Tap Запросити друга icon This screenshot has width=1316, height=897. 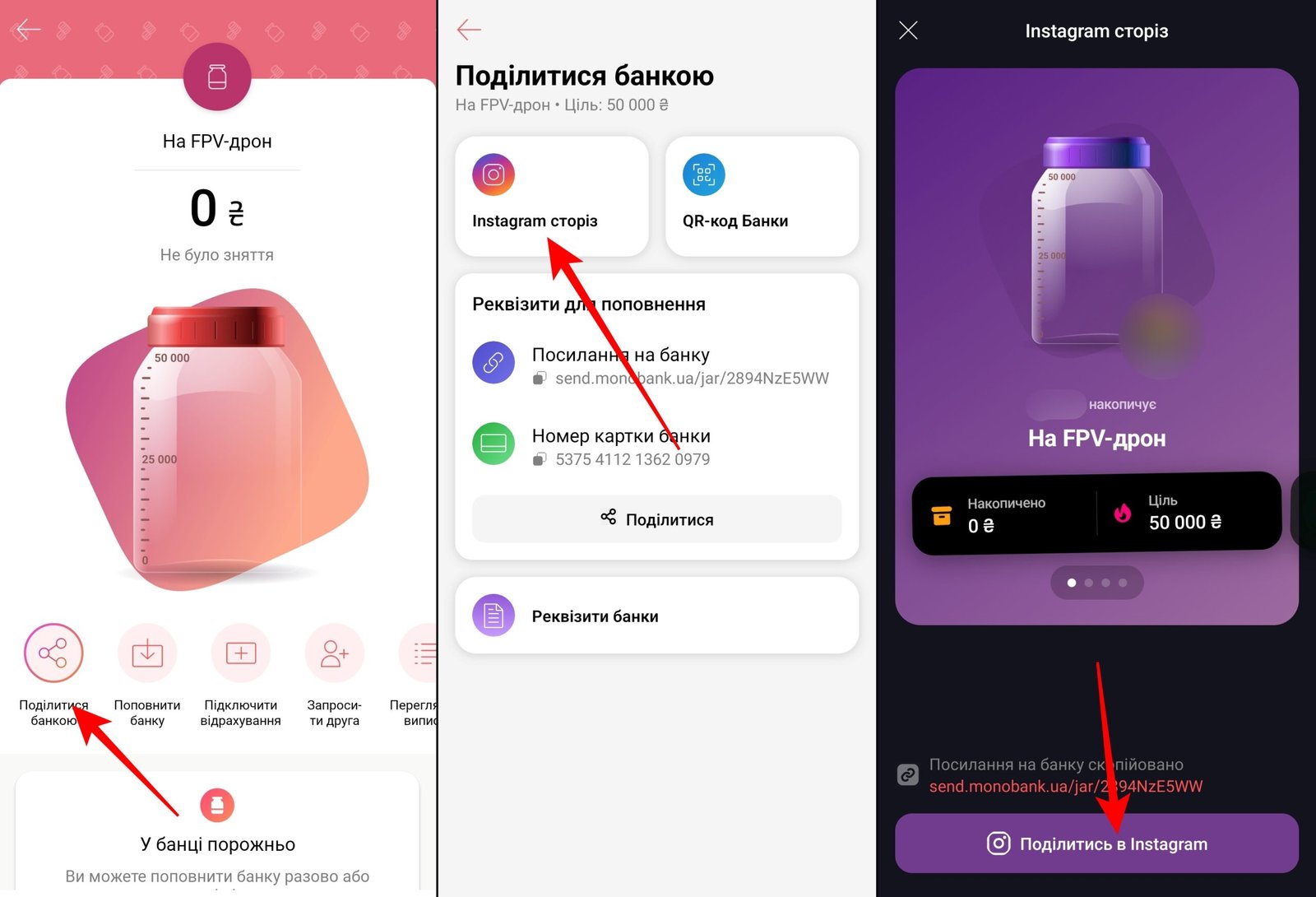(x=335, y=653)
